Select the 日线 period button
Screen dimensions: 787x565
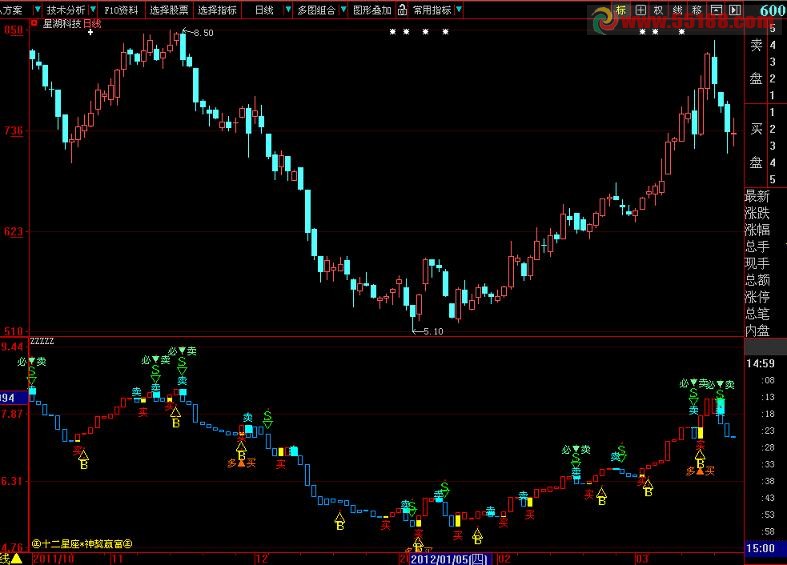[264, 10]
